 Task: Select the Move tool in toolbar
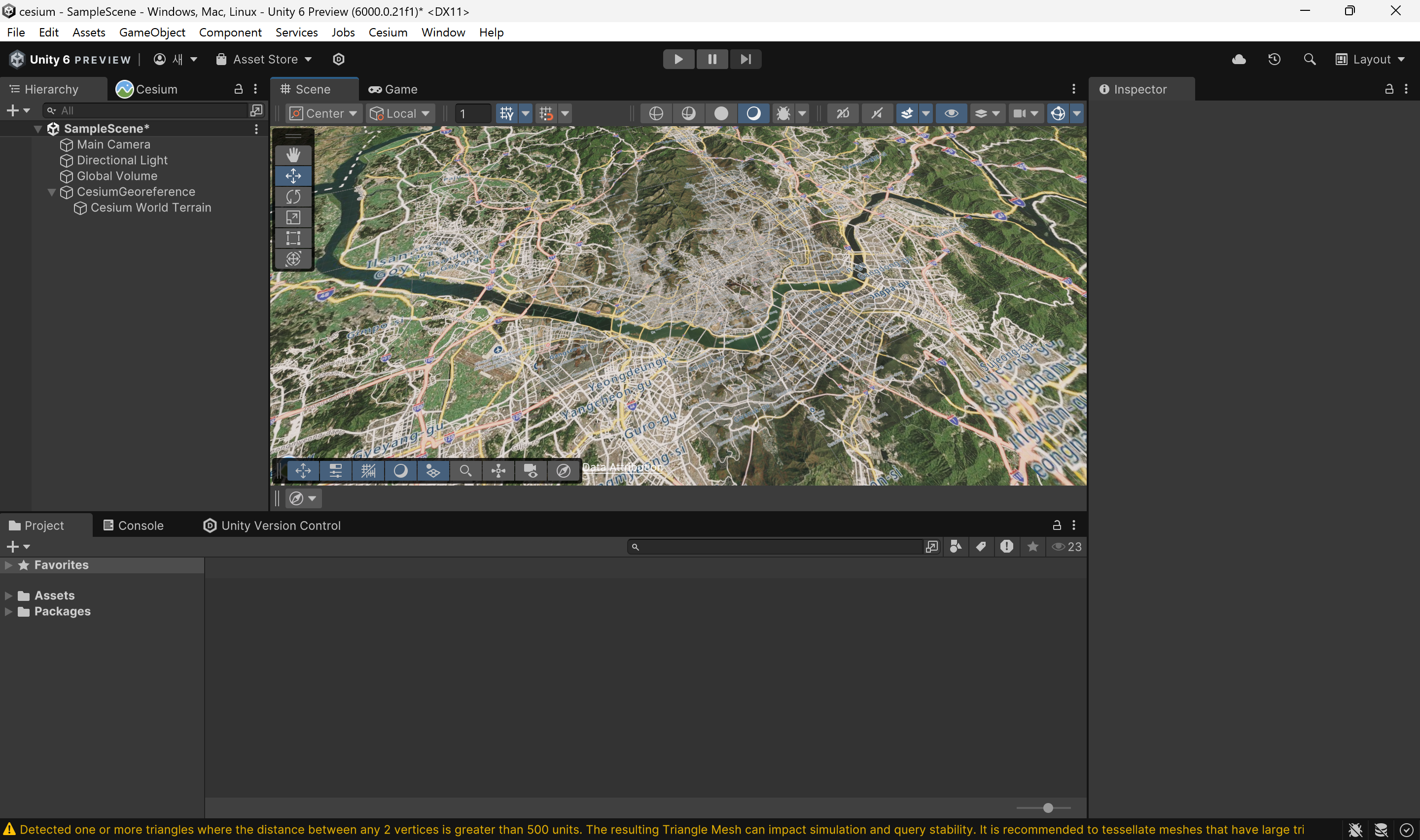click(x=293, y=175)
